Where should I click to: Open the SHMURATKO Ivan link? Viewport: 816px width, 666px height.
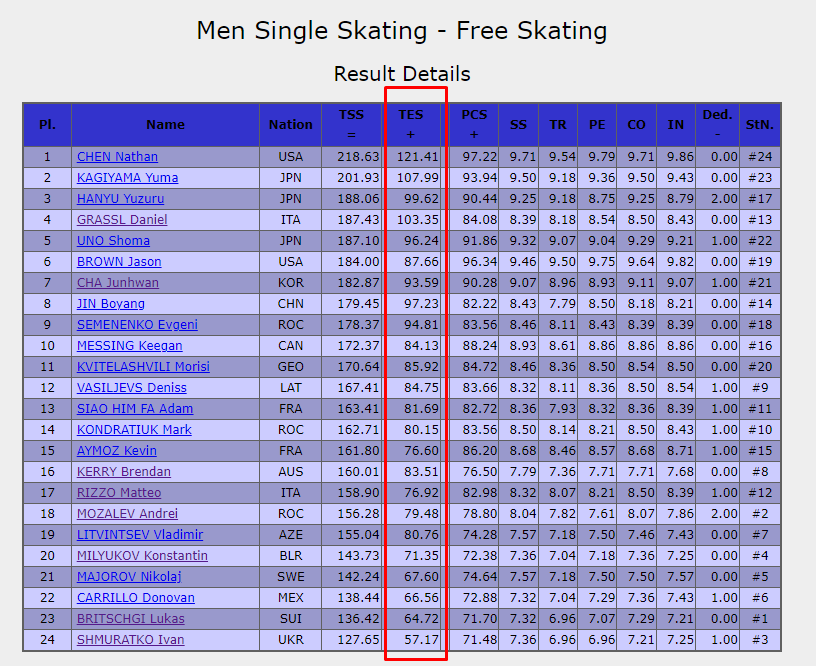[x=131, y=639]
